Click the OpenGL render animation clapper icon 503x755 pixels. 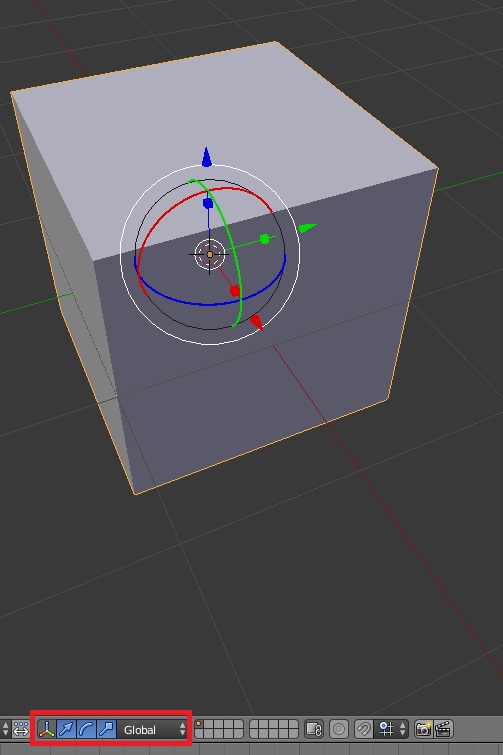click(443, 729)
